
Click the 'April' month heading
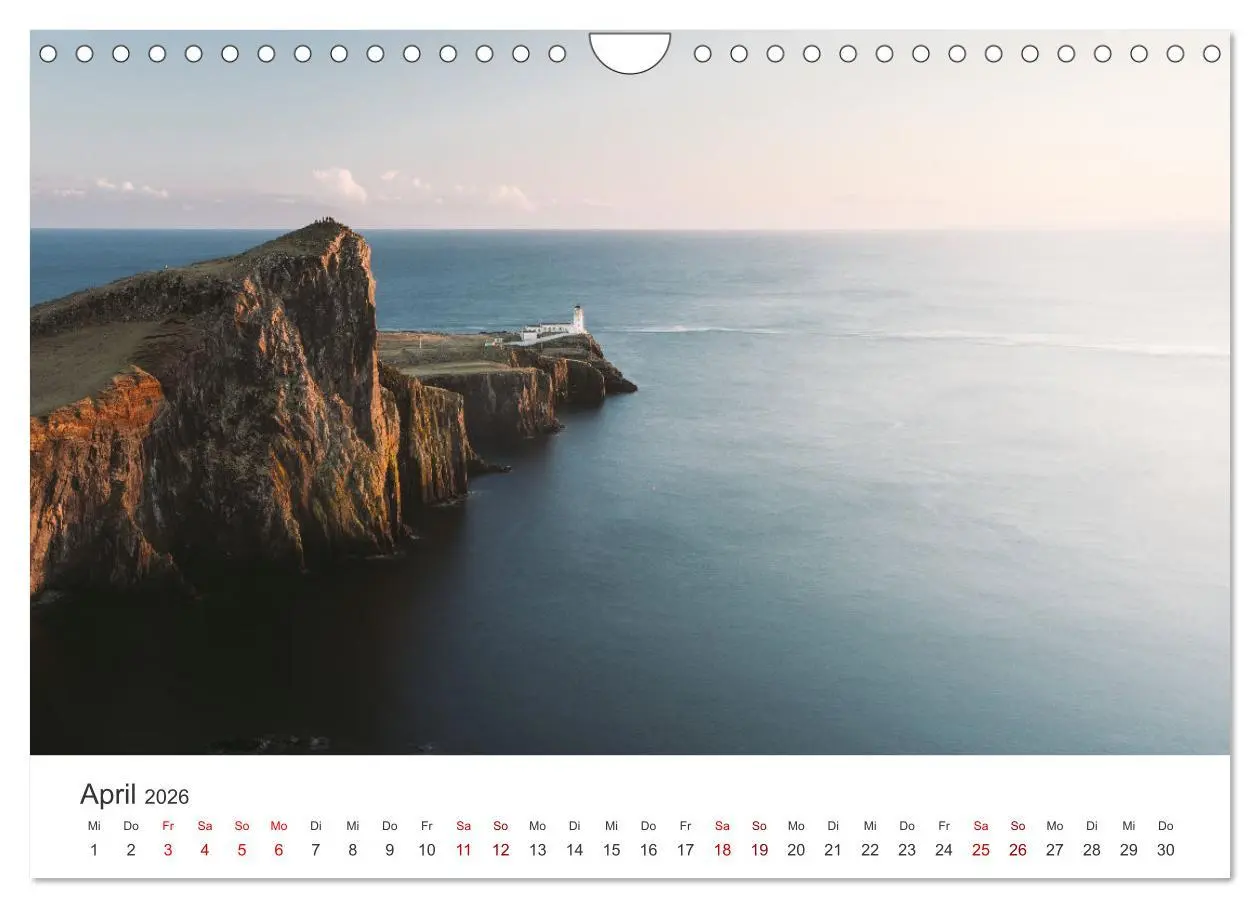point(108,794)
